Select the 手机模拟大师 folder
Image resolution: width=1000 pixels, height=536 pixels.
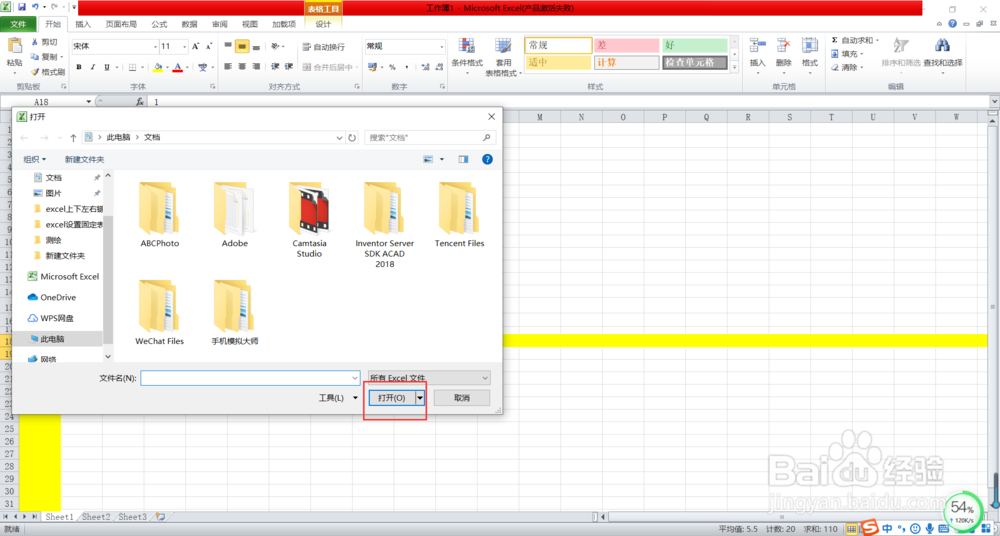pyautogui.click(x=235, y=313)
